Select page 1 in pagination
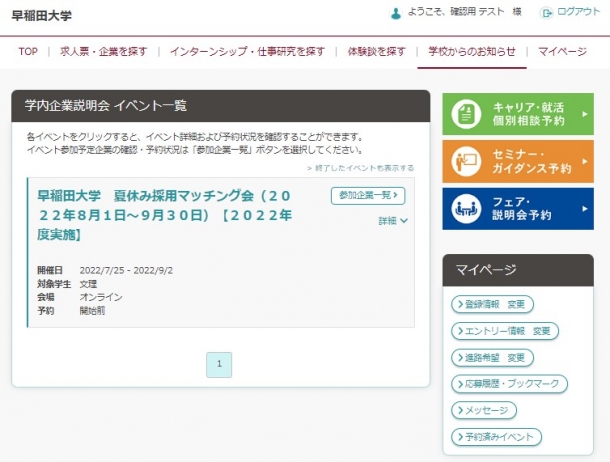This screenshot has height=462, width=610. click(x=219, y=365)
